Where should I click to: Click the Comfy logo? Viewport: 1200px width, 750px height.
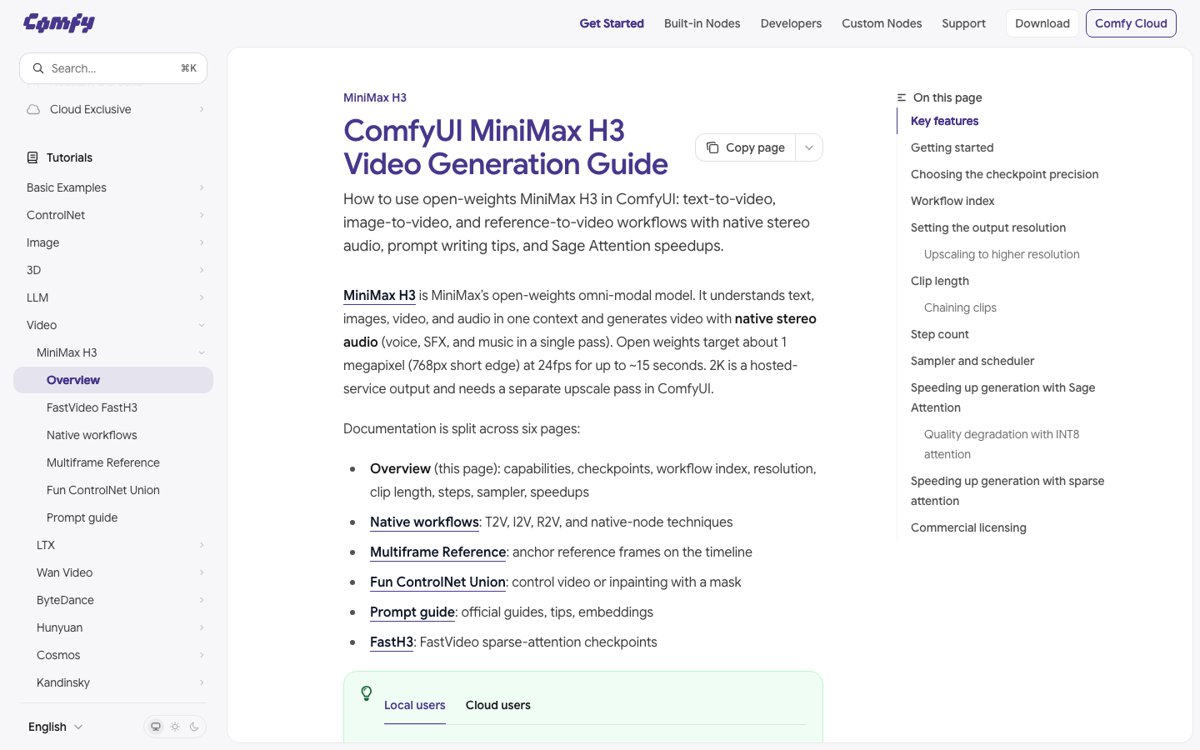[59, 23]
